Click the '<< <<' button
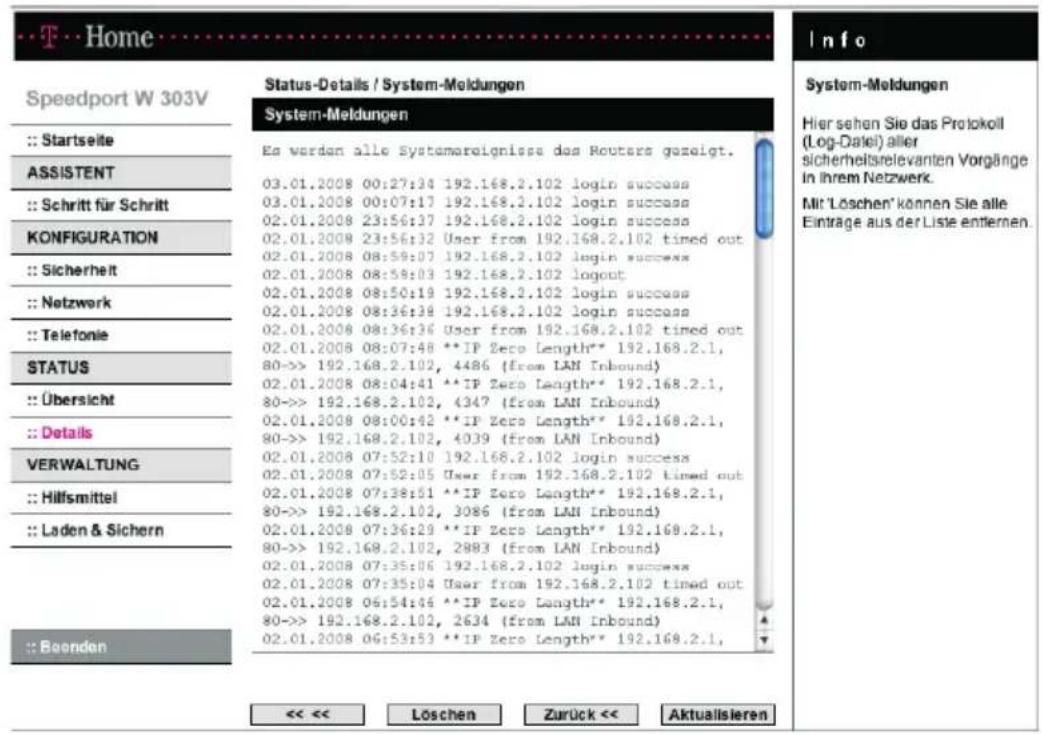1042x734 pixels. click(308, 715)
